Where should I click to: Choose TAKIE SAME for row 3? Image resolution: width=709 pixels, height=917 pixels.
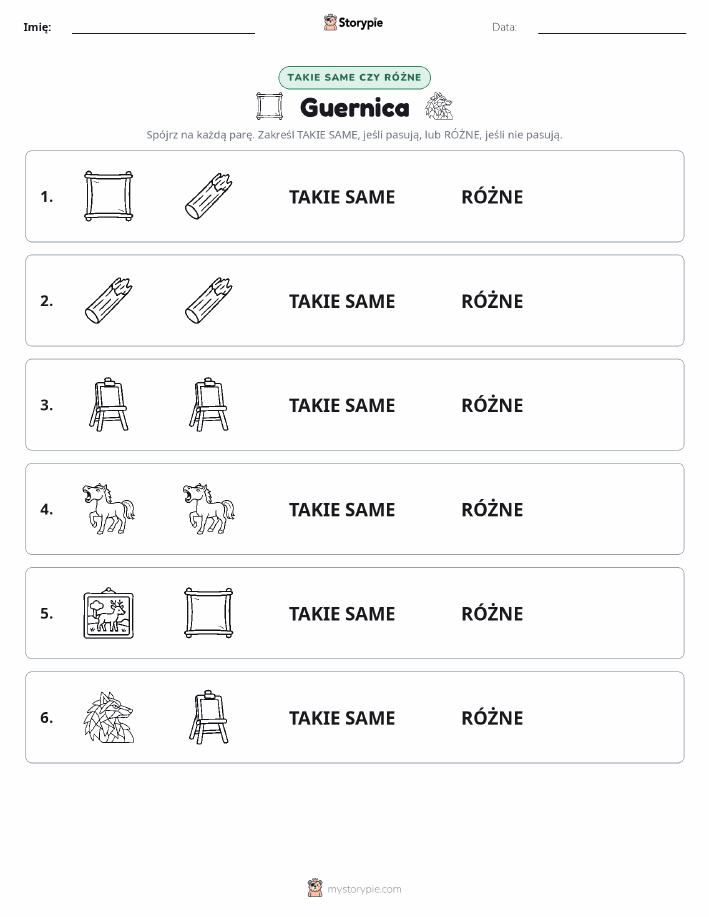(342, 405)
